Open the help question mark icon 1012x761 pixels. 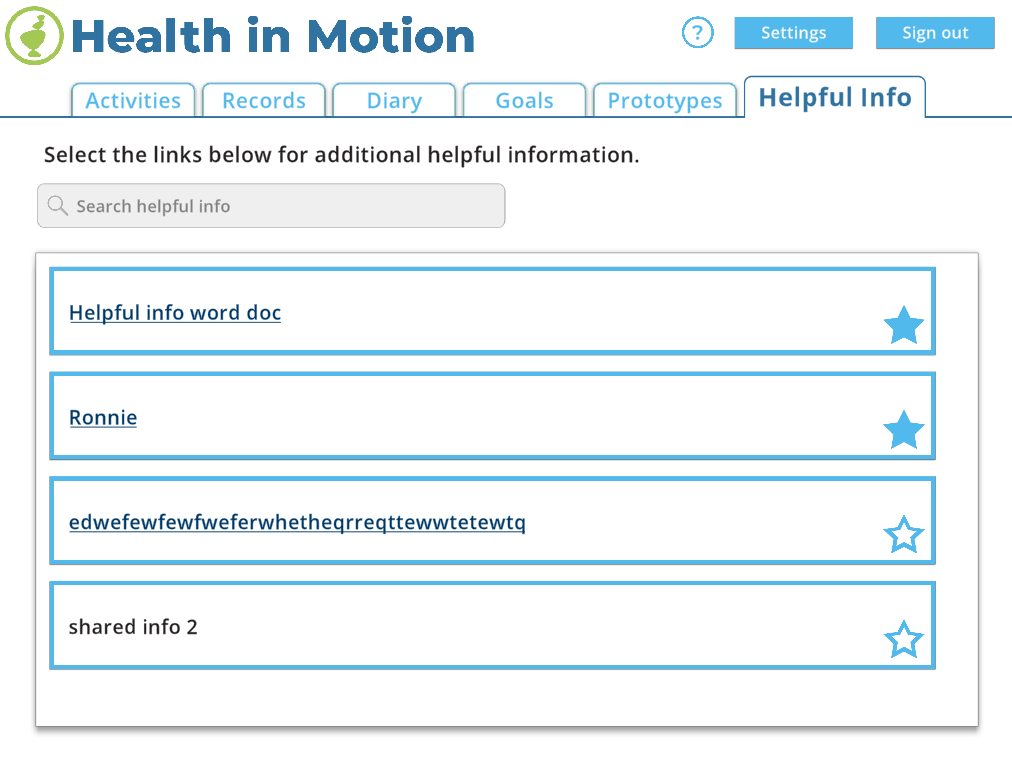pyautogui.click(x=697, y=33)
